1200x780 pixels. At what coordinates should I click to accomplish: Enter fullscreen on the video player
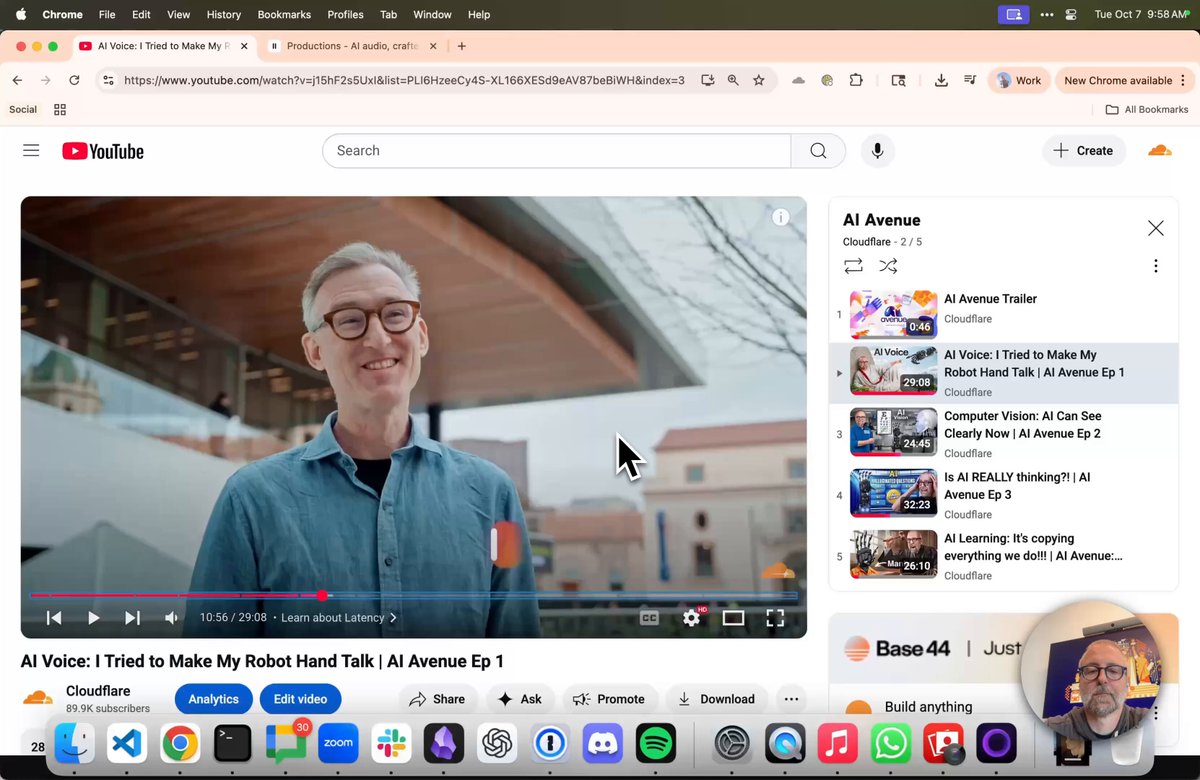[775, 618]
